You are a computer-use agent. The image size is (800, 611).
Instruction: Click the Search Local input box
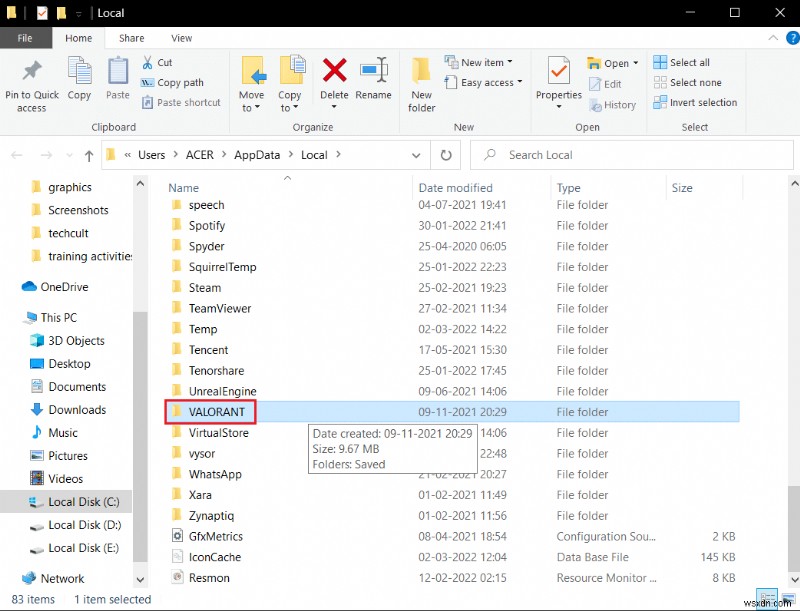(632, 155)
